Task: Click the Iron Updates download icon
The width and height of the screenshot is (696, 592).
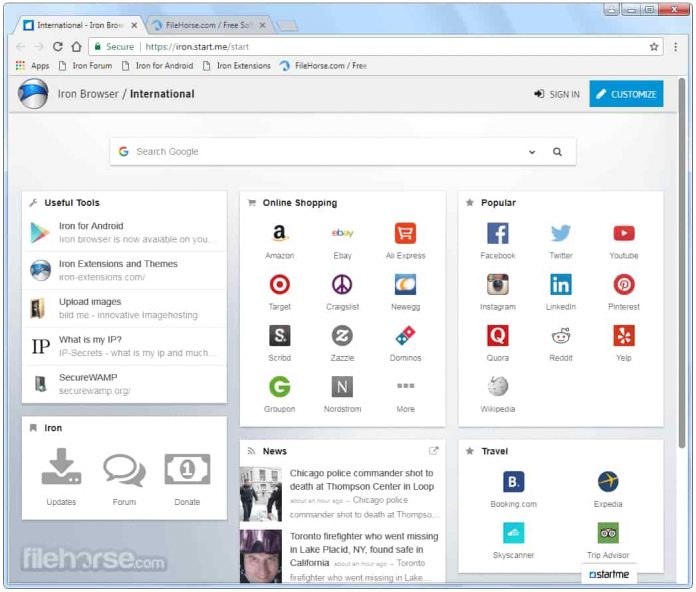Action: pos(61,469)
